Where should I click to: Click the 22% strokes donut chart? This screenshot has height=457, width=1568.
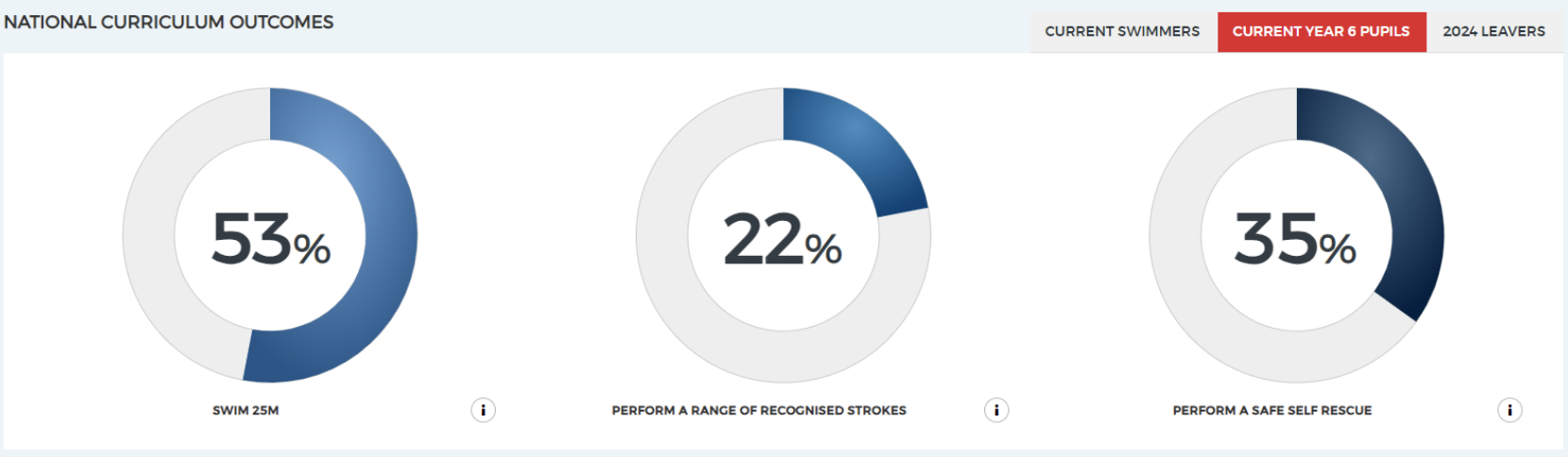pyautogui.click(x=783, y=235)
